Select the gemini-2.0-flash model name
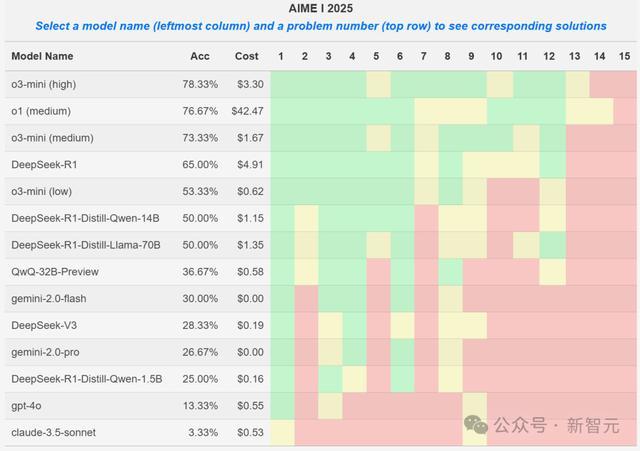Screen dimensions: 640x451 click(x=49, y=298)
